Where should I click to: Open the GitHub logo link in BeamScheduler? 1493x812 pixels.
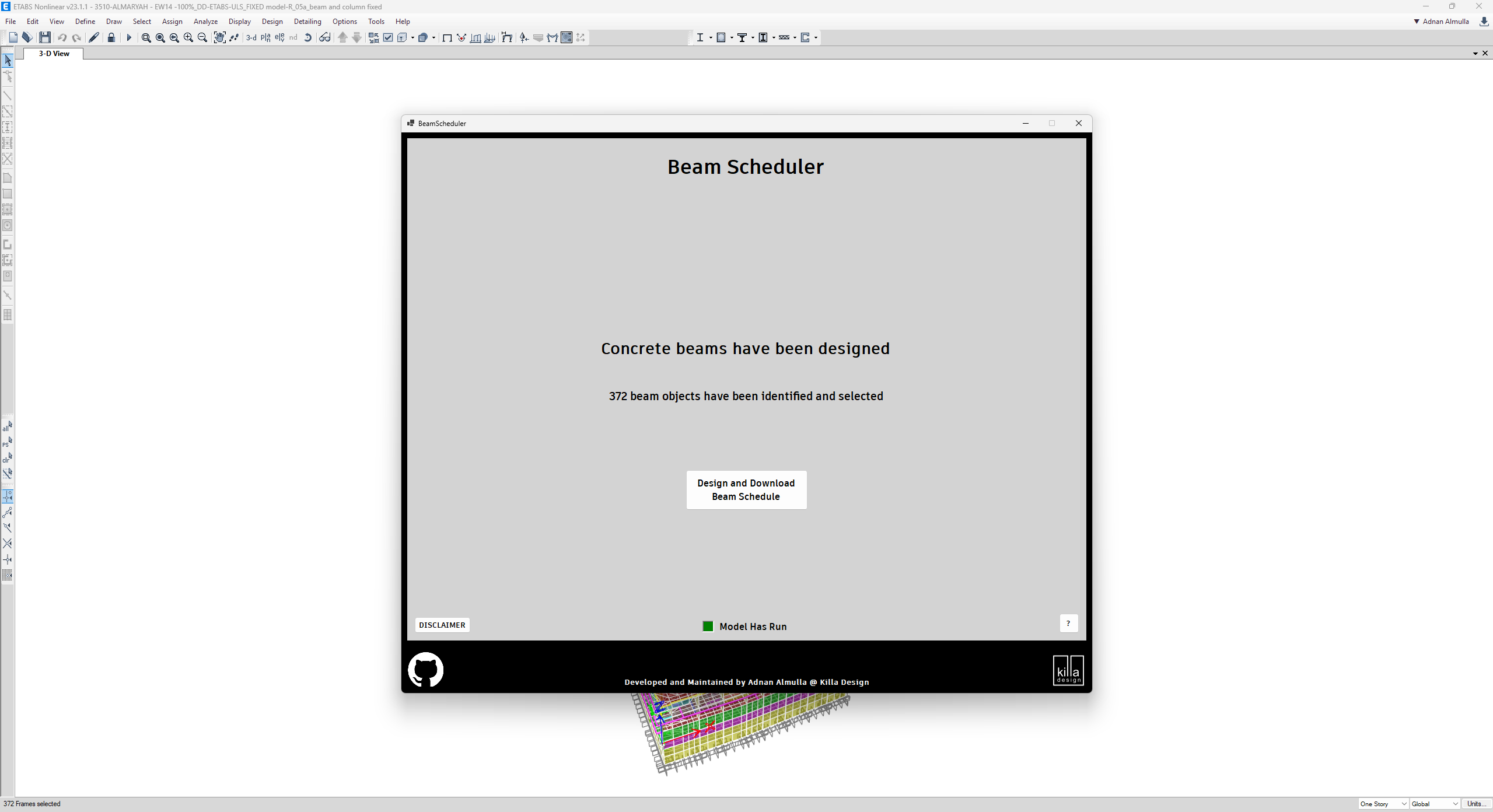(425, 670)
